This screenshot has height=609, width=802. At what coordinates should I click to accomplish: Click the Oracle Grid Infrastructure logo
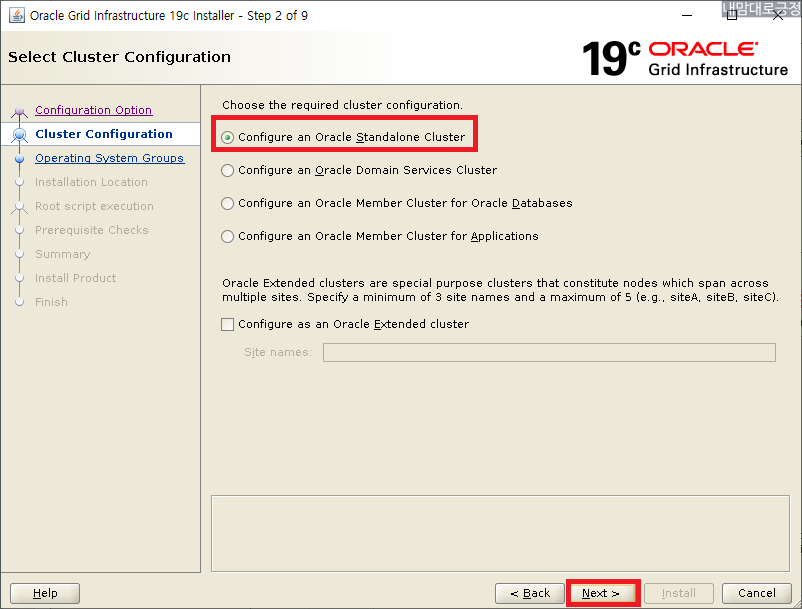point(685,58)
